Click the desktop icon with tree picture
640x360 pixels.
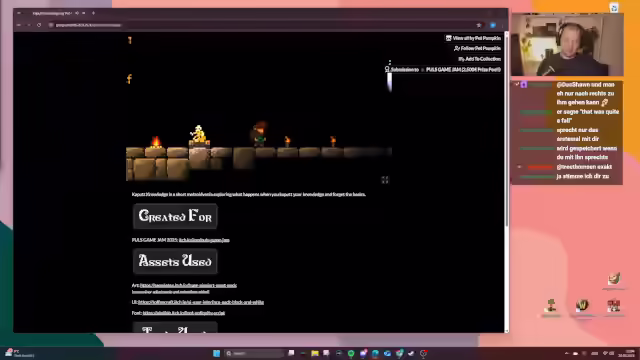(x=551, y=306)
